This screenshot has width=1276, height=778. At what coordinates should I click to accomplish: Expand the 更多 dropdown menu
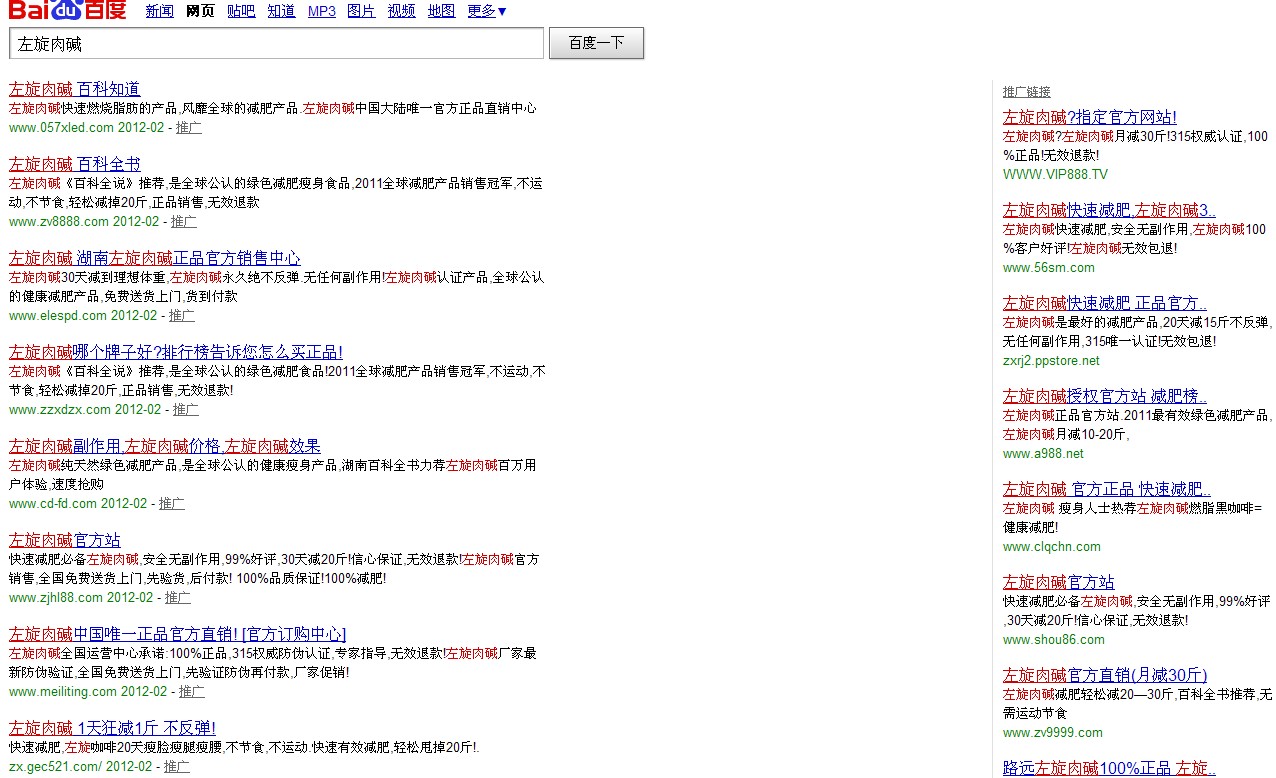pyautogui.click(x=487, y=11)
